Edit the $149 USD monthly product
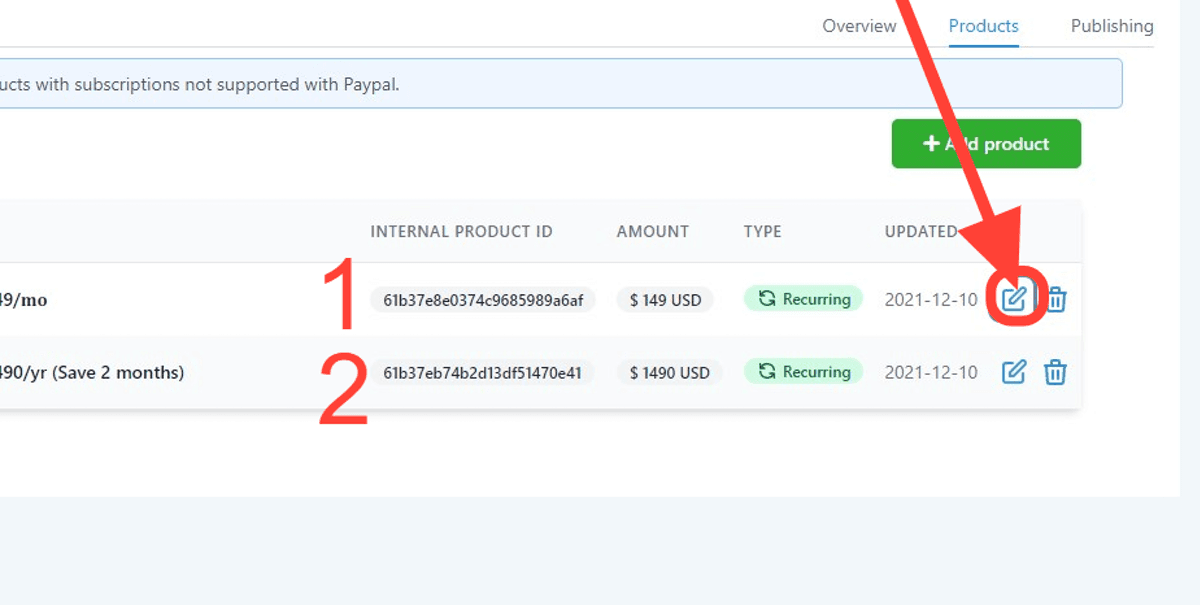The height and width of the screenshot is (606, 1200). tap(1014, 299)
